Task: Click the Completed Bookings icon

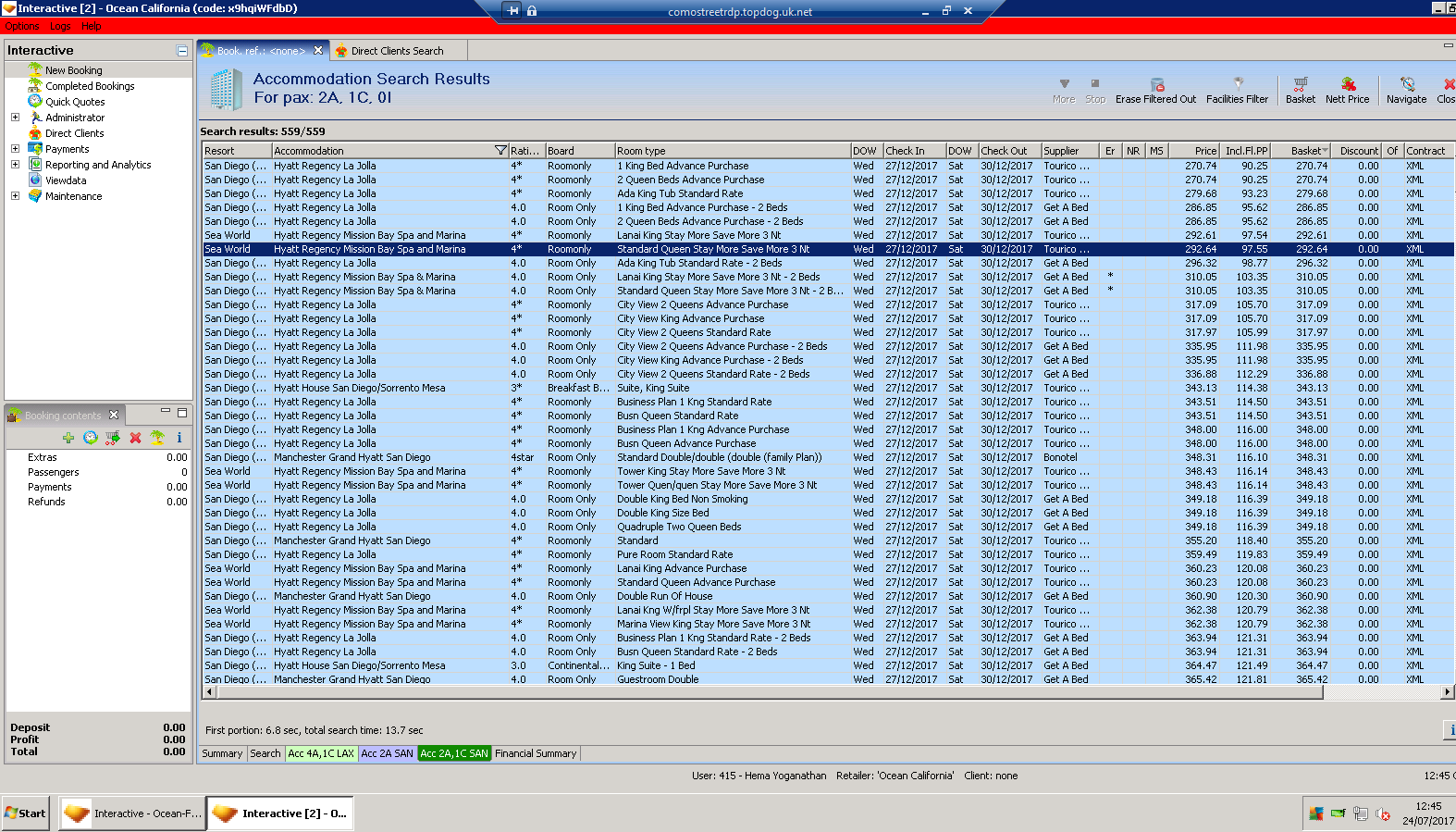Action: pyautogui.click(x=35, y=85)
